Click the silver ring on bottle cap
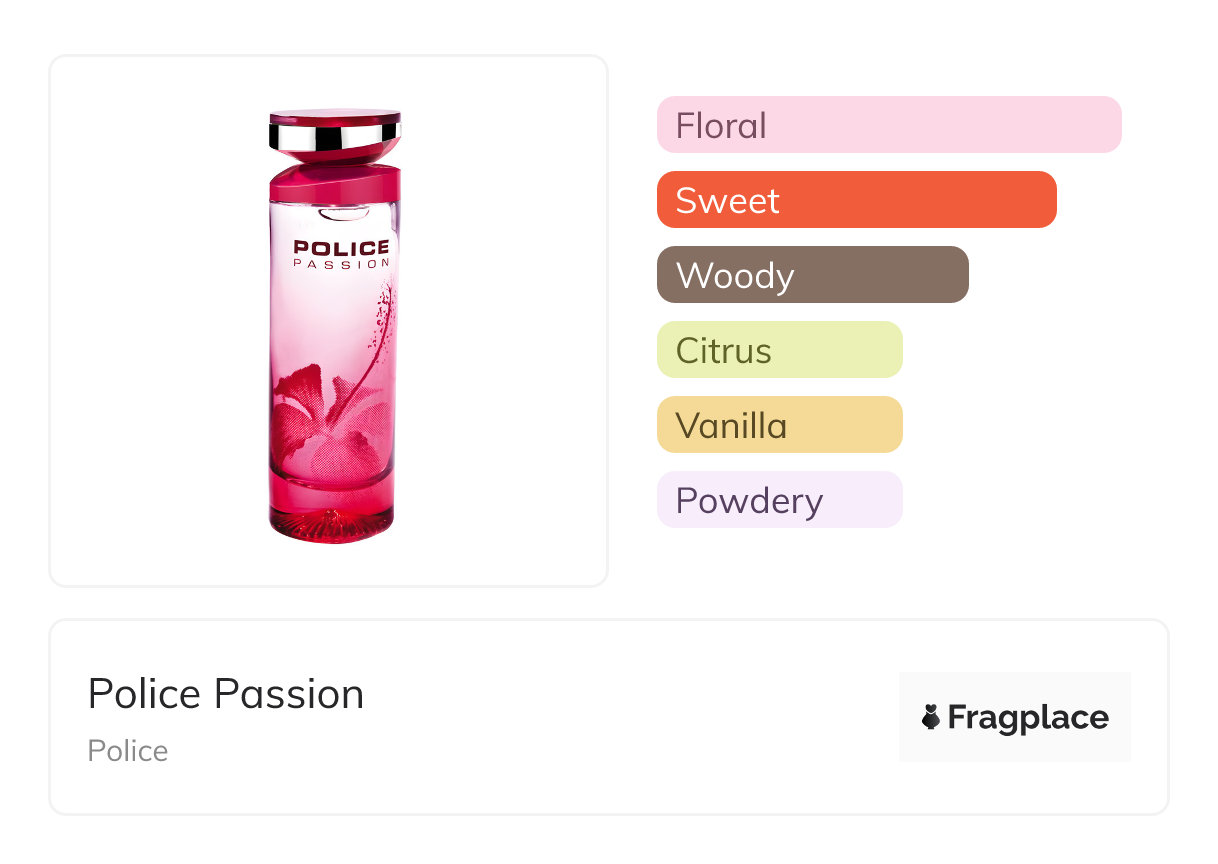The image size is (1218, 864). pos(334,134)
